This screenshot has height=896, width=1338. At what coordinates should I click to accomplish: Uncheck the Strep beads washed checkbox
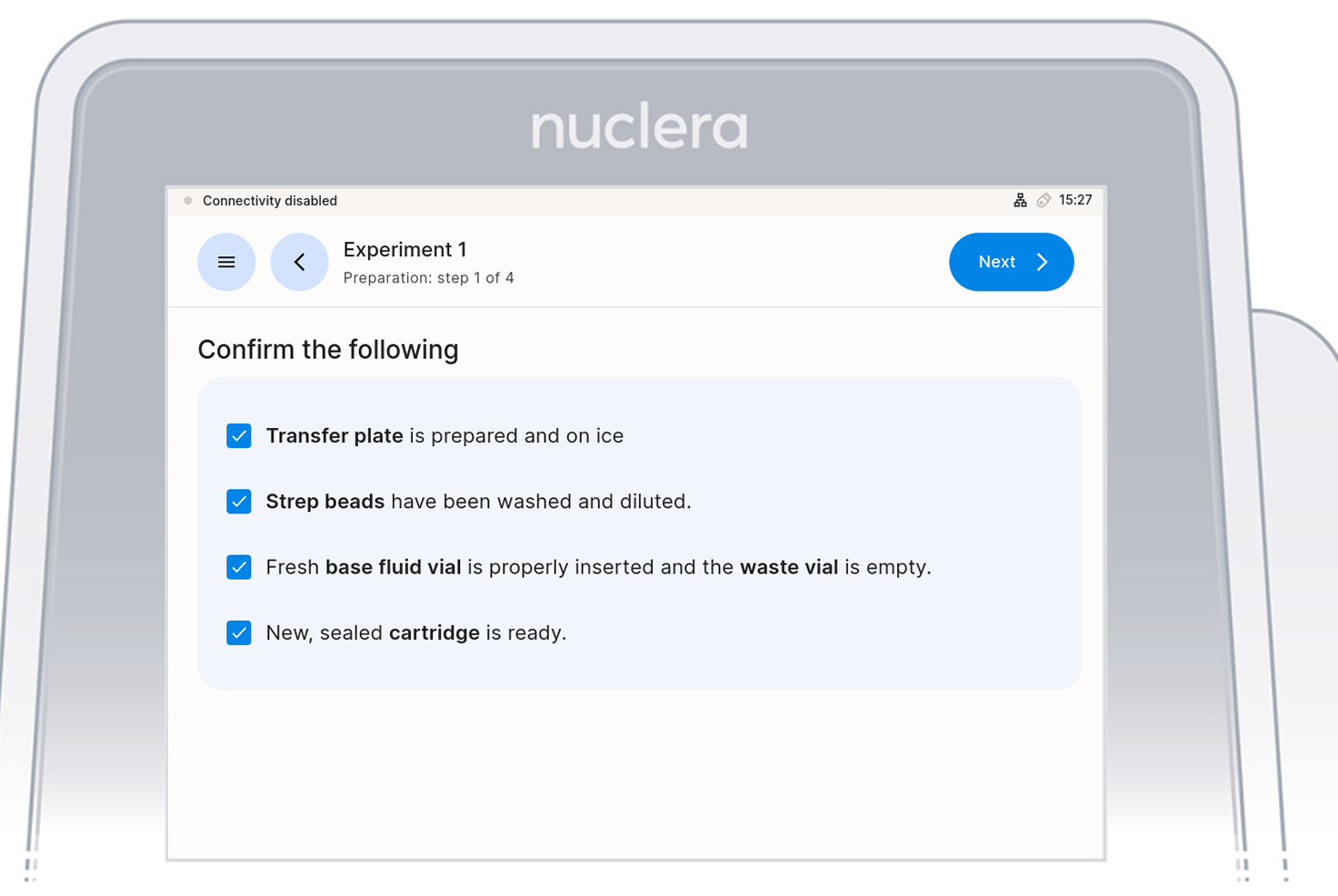pos(239,502)
